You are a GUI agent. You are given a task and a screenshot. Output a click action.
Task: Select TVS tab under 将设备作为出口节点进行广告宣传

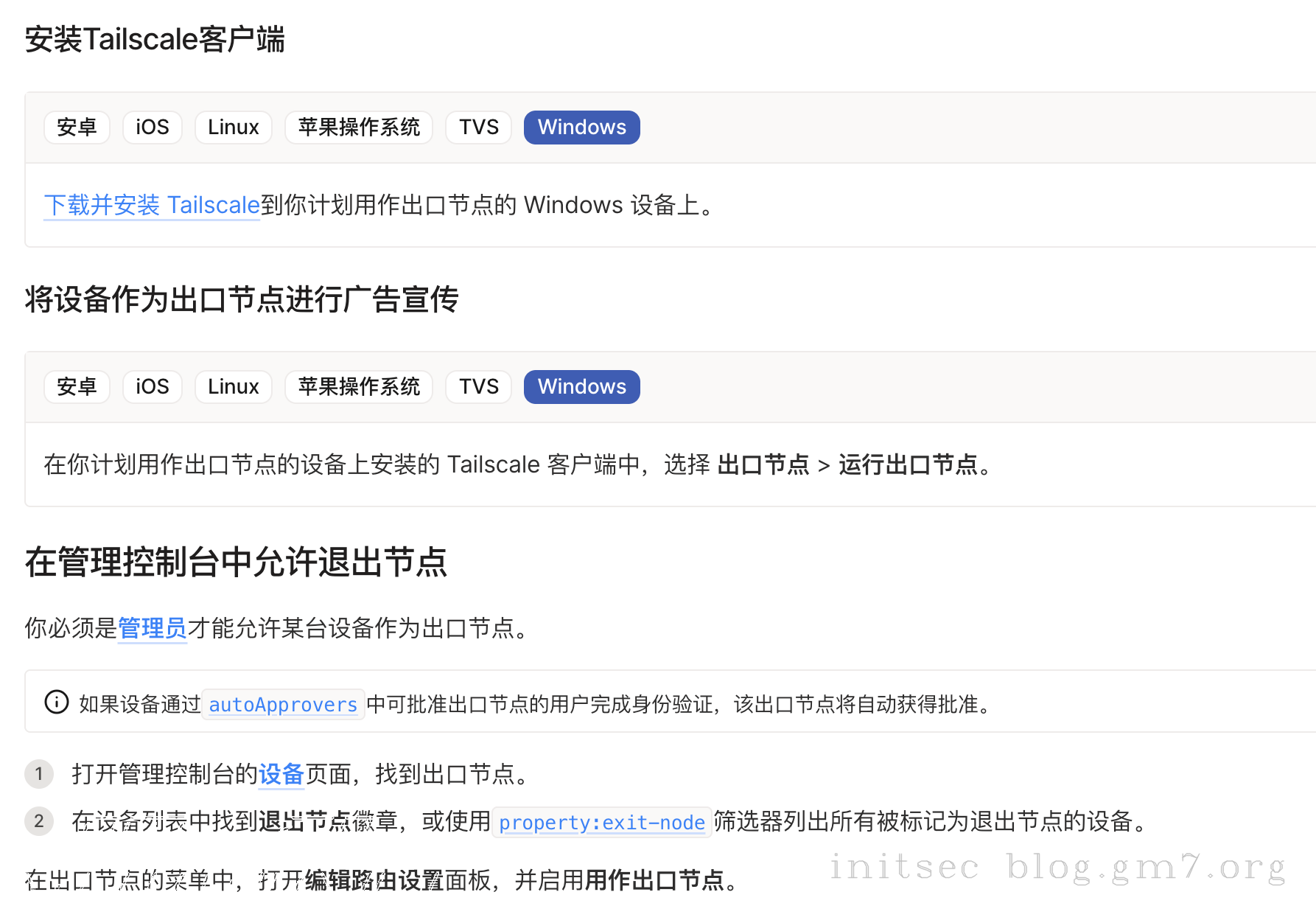coord(479,387)
